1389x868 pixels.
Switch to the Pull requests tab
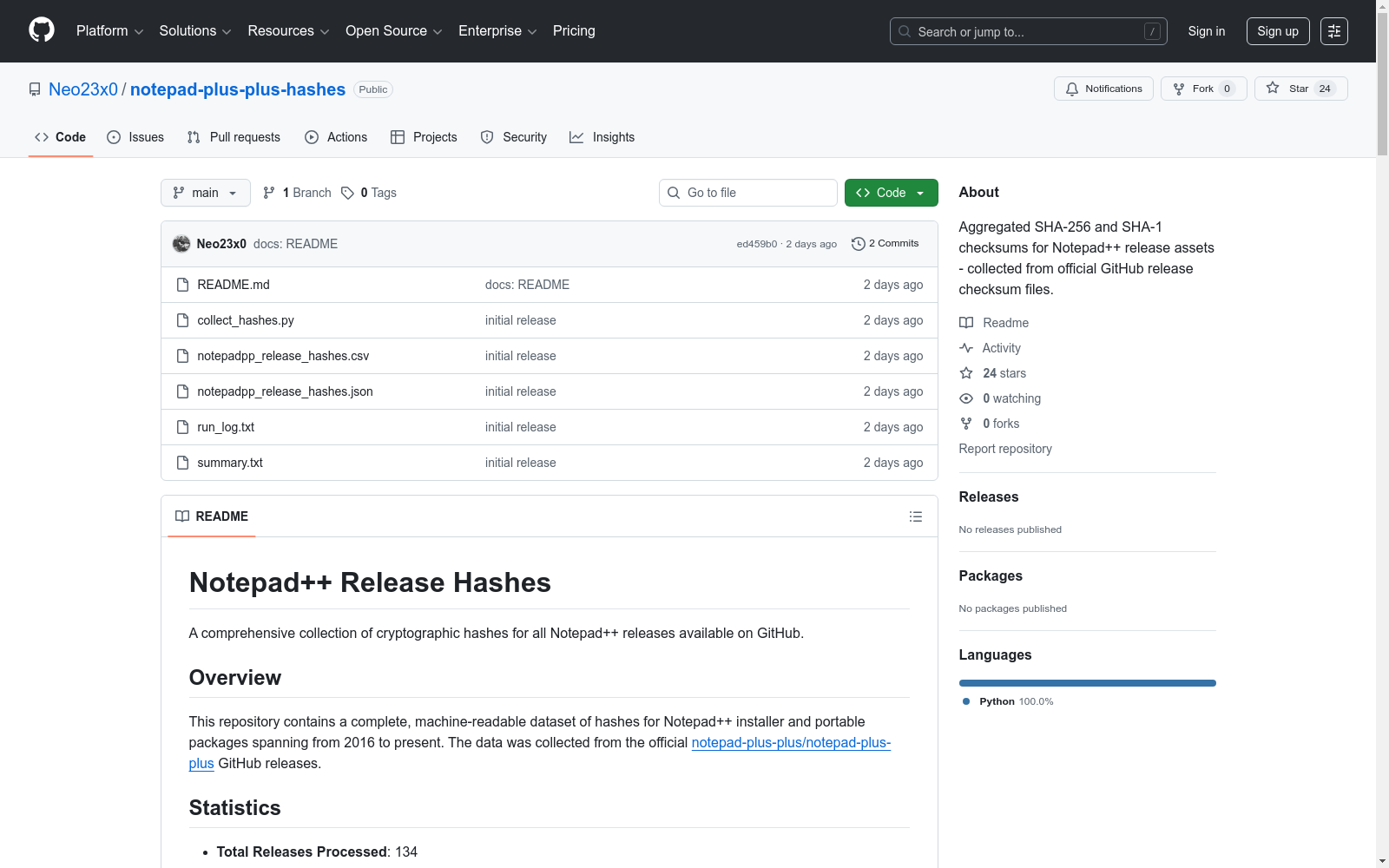click(x=234, y=137)
